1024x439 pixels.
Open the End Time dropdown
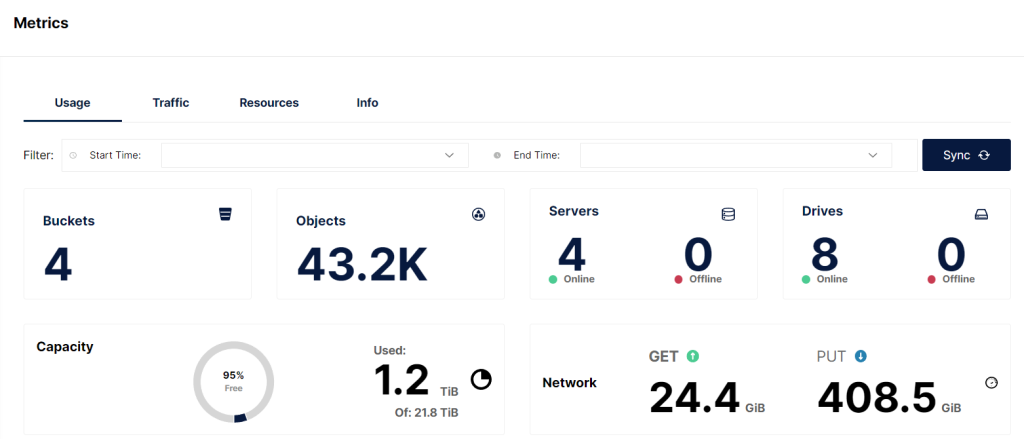pos(736,155)
